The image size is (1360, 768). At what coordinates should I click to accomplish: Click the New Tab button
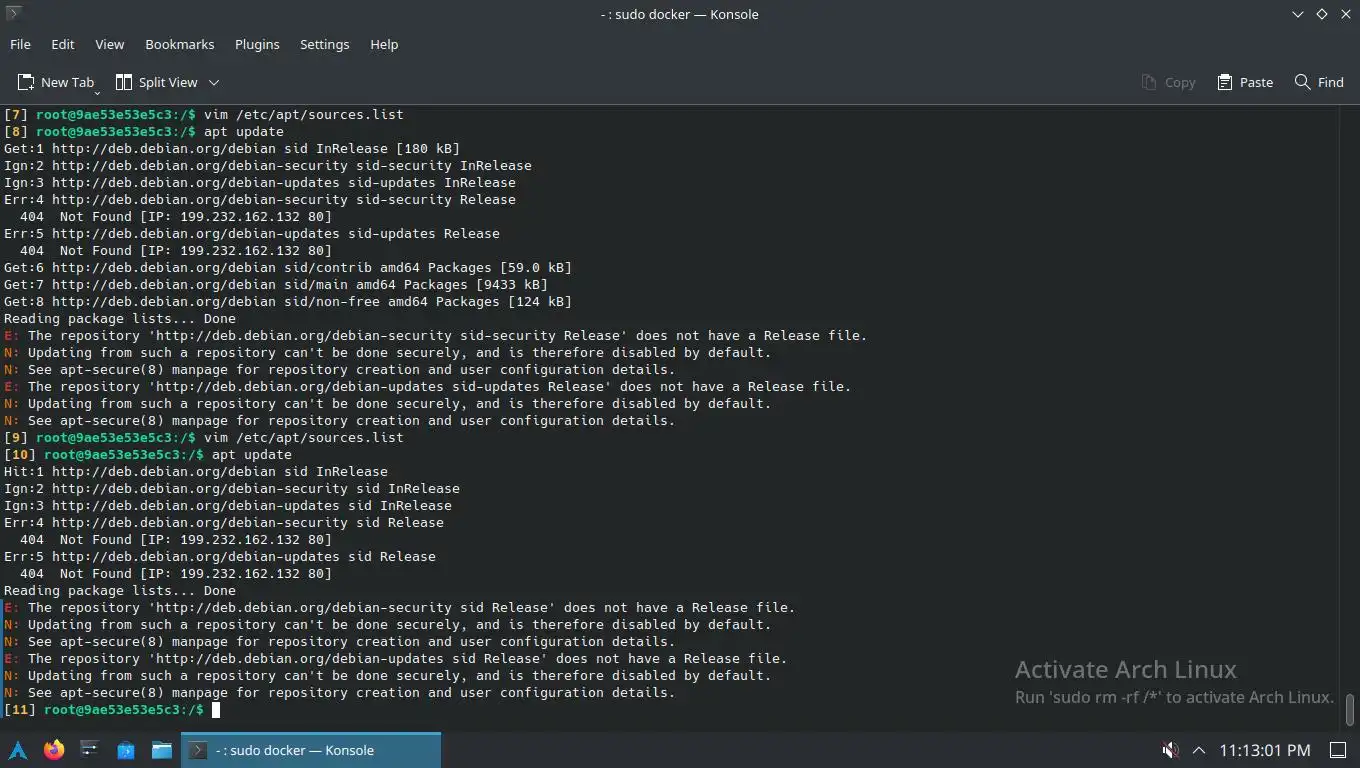(56, 82)
